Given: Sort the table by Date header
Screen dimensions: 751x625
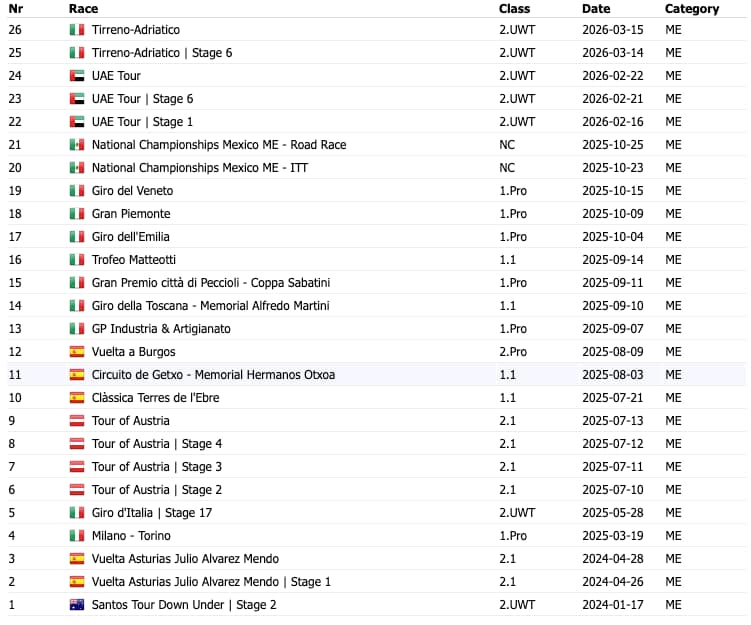Looking at the screenshot, I should [596, 9].
